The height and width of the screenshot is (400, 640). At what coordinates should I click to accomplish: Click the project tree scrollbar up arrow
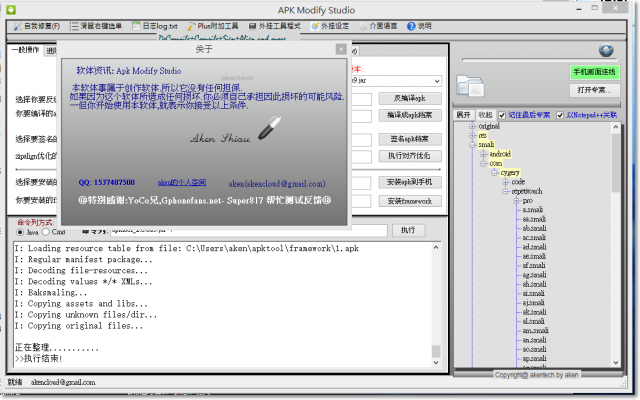coord(616,127)
